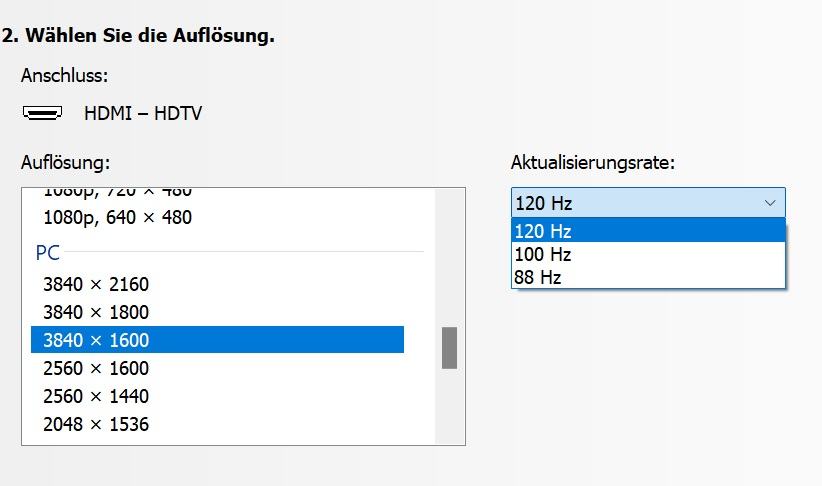This screenshot has width=822, height=486.
Task: Click scrollbar track above the thumb
Action: (450, 260)
